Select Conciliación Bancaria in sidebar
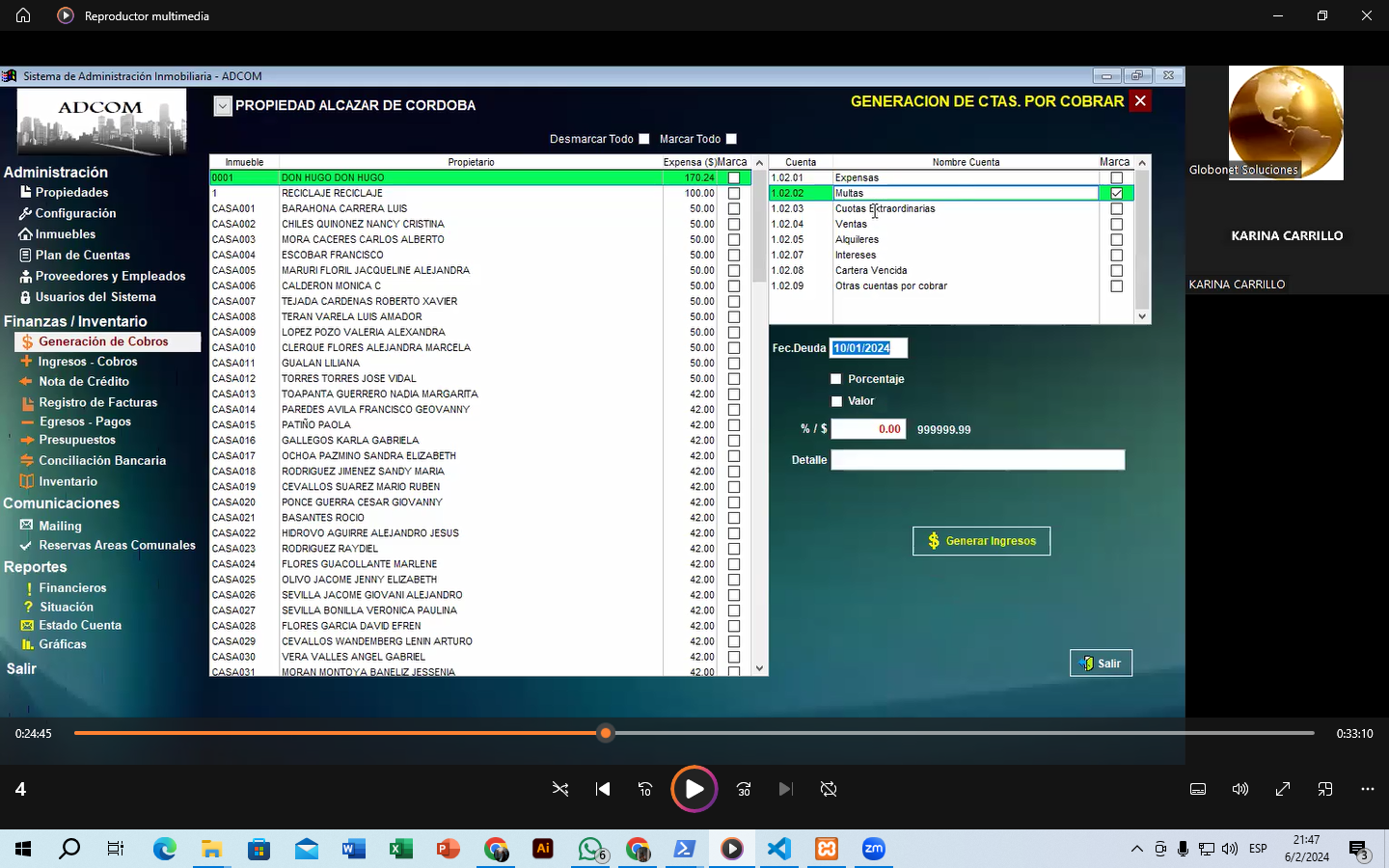This screenshot has width=1389, height=868. tap(102, 461)
